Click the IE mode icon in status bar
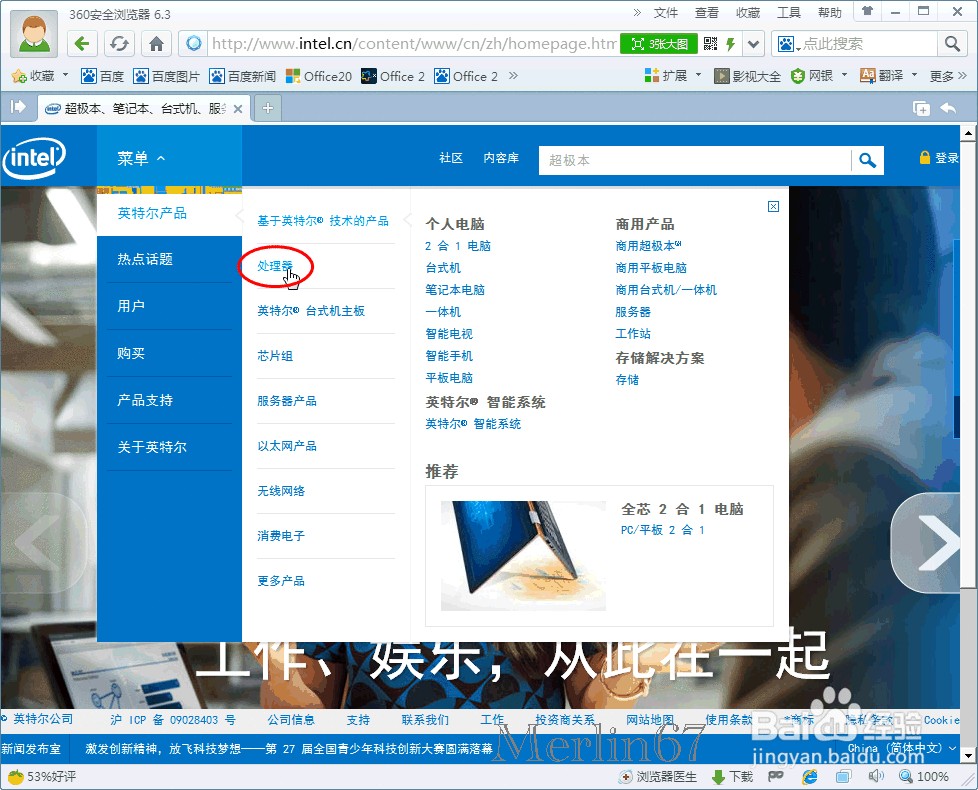 click(x=810, y=777)
